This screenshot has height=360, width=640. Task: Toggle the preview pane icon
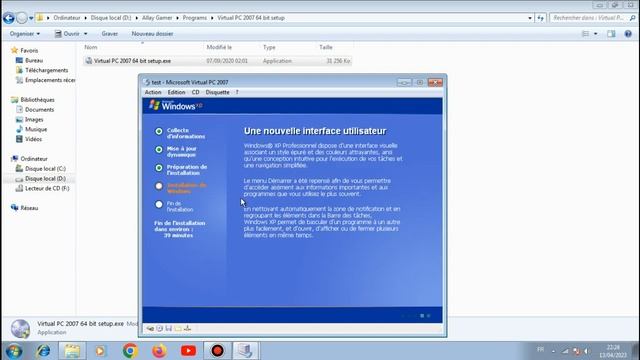[x=611, y=34]
